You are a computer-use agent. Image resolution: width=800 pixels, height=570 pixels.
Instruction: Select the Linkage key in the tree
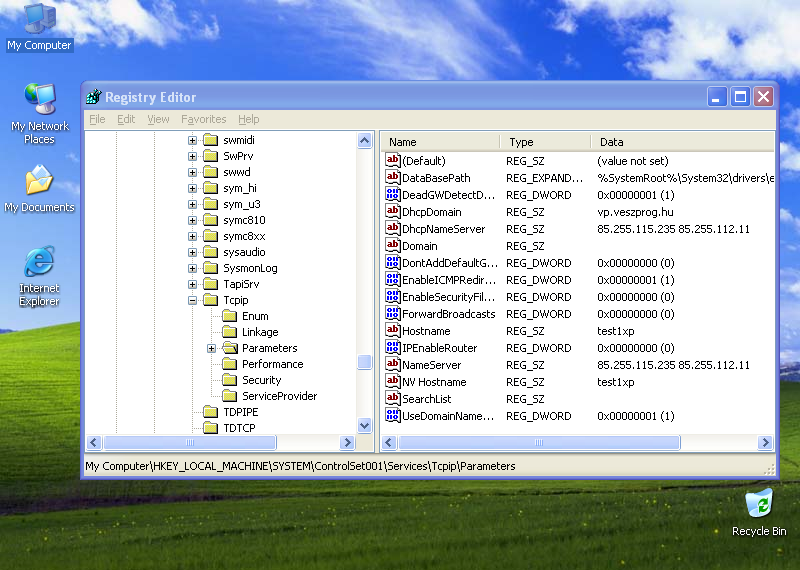click(x=260, y=332)
